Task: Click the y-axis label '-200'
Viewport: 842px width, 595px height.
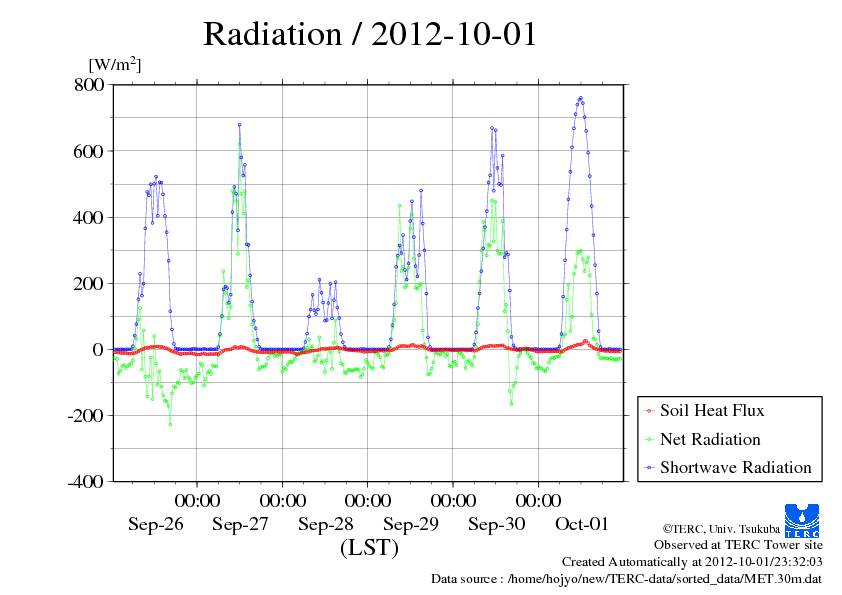Action: [85, 416]
